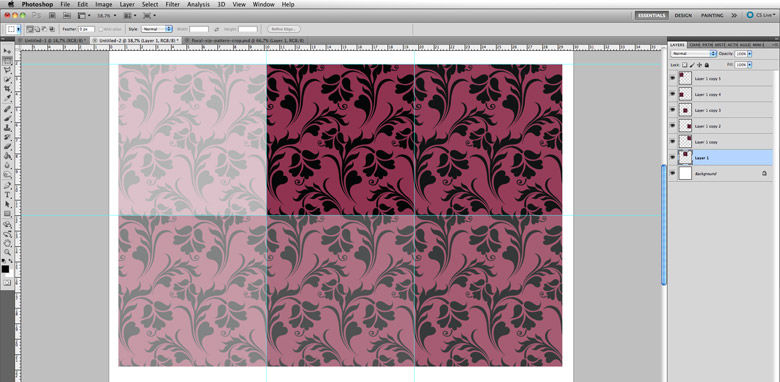Select the Brush tool
The image size is (780, 382).
[x=7, y=118]
